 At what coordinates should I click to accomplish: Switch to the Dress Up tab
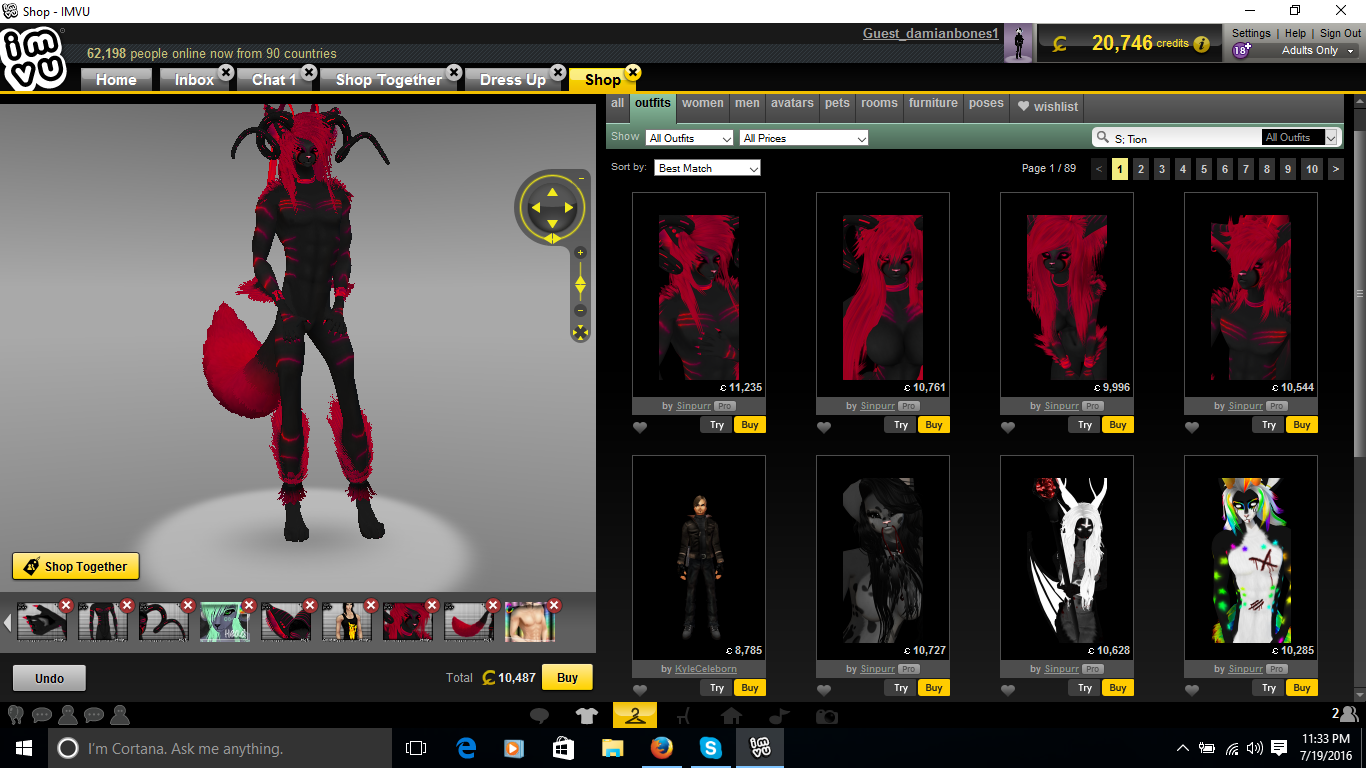point(513,80)
